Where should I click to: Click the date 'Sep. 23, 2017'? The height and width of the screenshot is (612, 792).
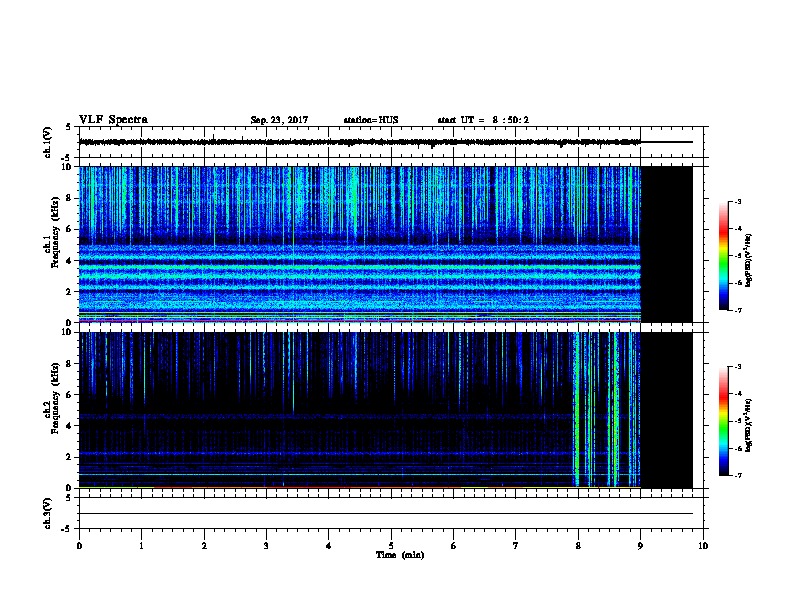coord(279,120)
